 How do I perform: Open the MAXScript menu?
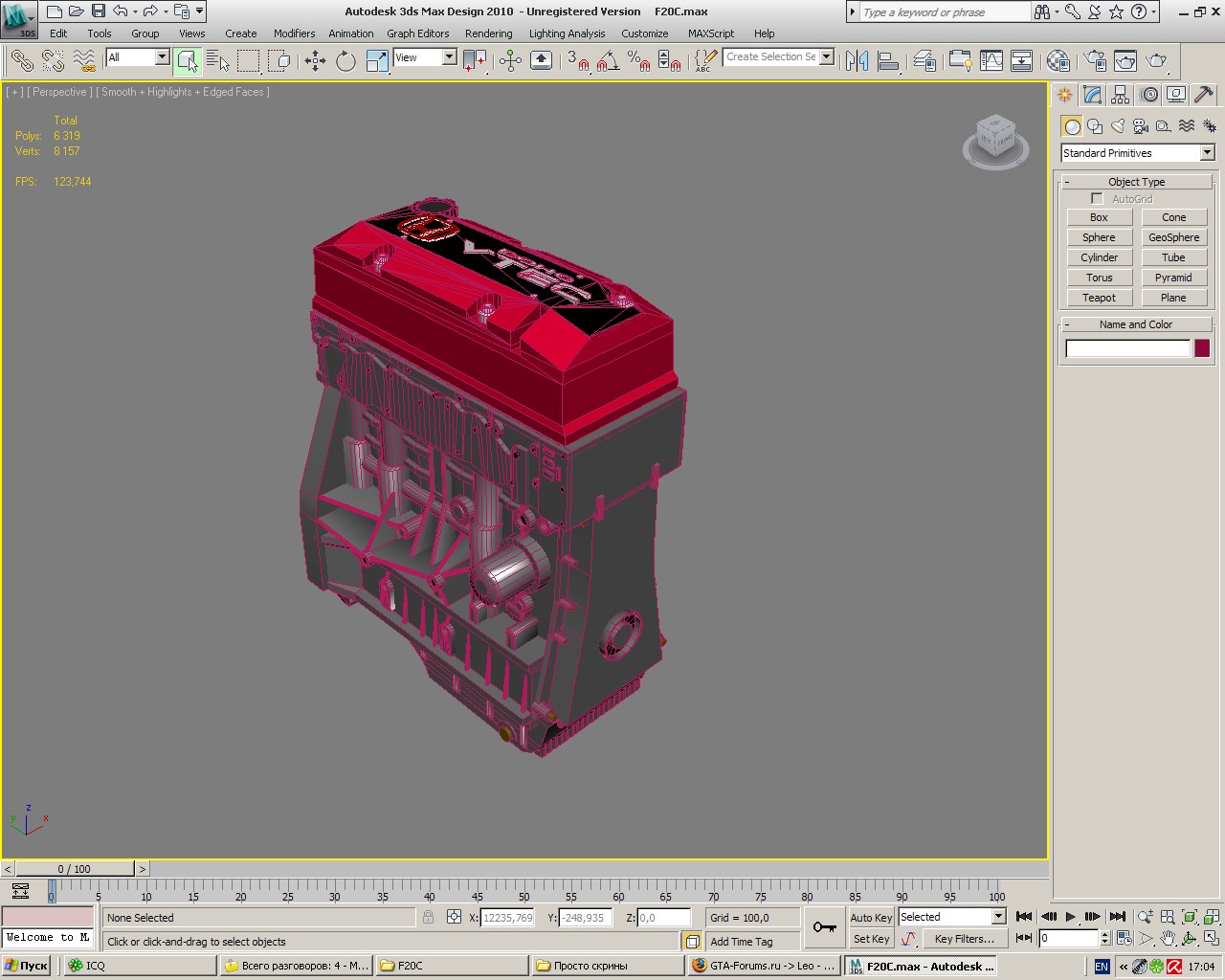click(x=711, y=33)
